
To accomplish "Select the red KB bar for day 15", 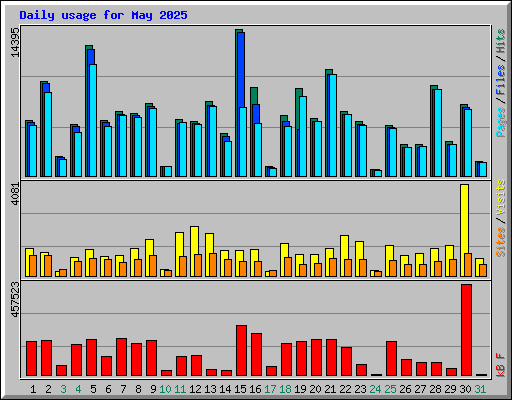I will 241,351.
